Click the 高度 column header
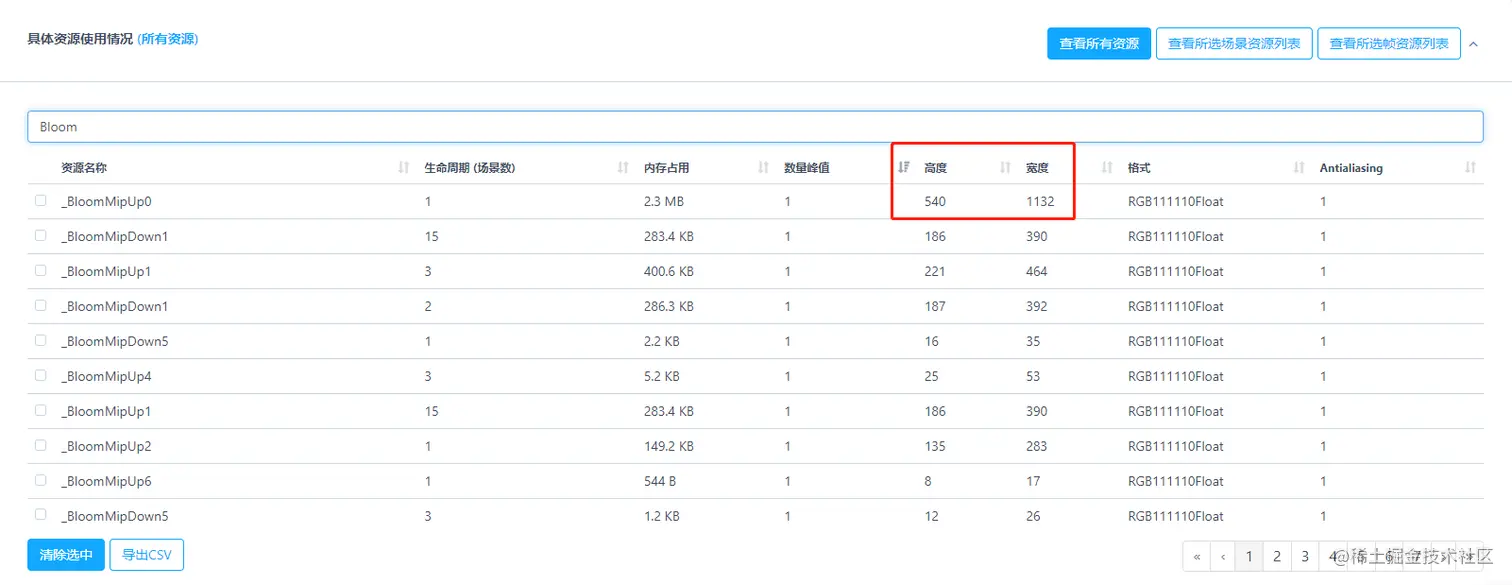Image resolution: width=1512 pixels, height=585 pixels. click(935, 168)
